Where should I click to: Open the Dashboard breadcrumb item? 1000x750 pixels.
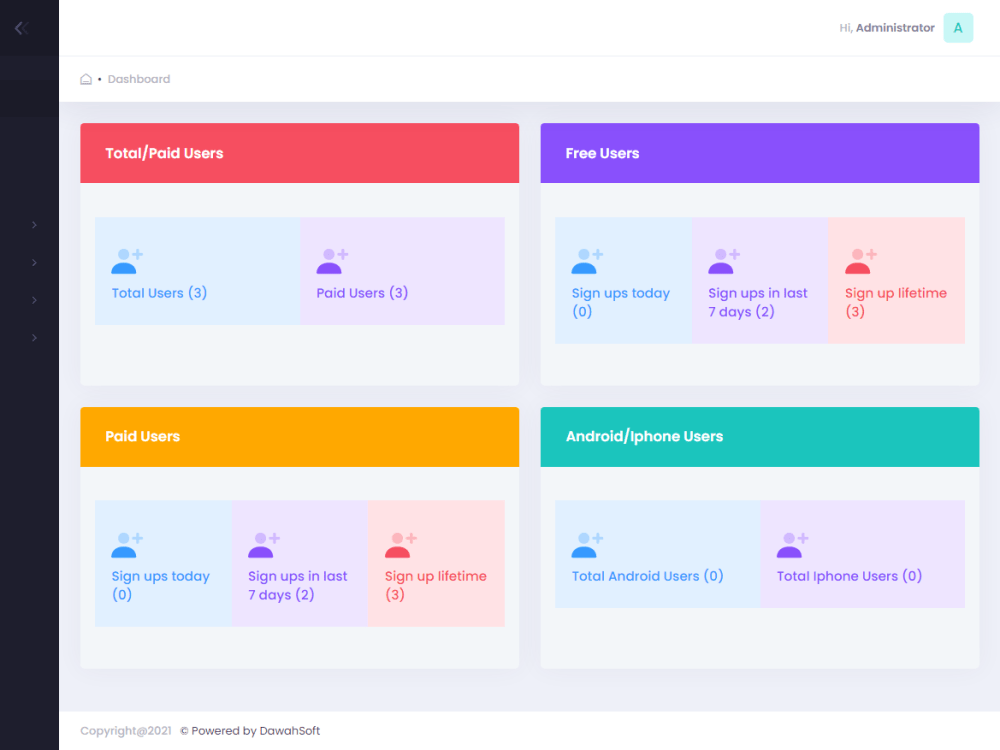click(138, 79)
